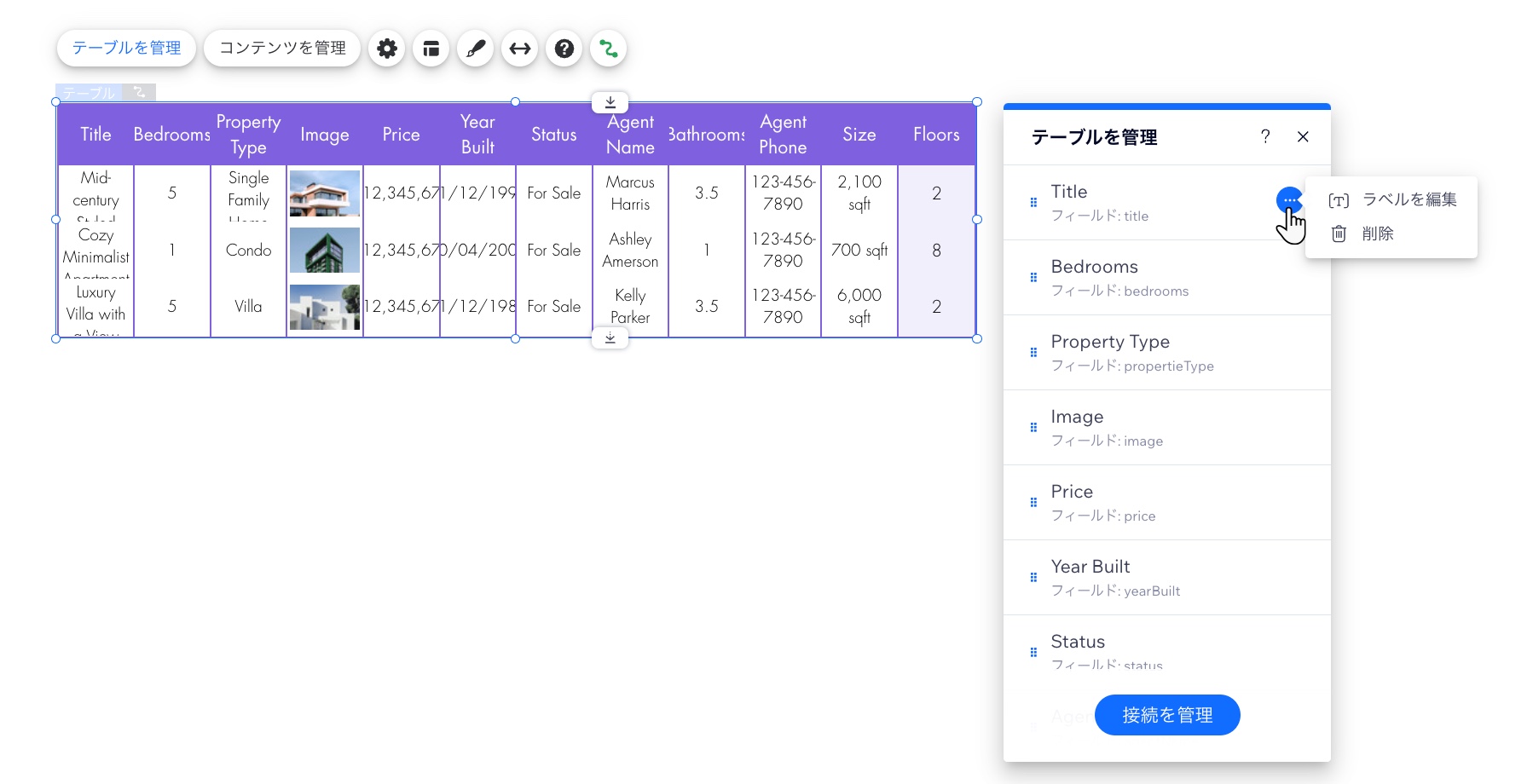Viewport: 1533px width, 784px height.
Task: Click the 接続を管理 blue button
Action: [1167, 715]
